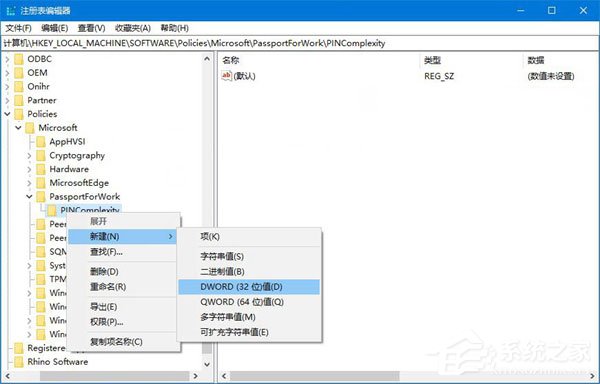The image size is (600, 384).
Task: Click the AppHVSI folder icon
Action: point(41,142)
